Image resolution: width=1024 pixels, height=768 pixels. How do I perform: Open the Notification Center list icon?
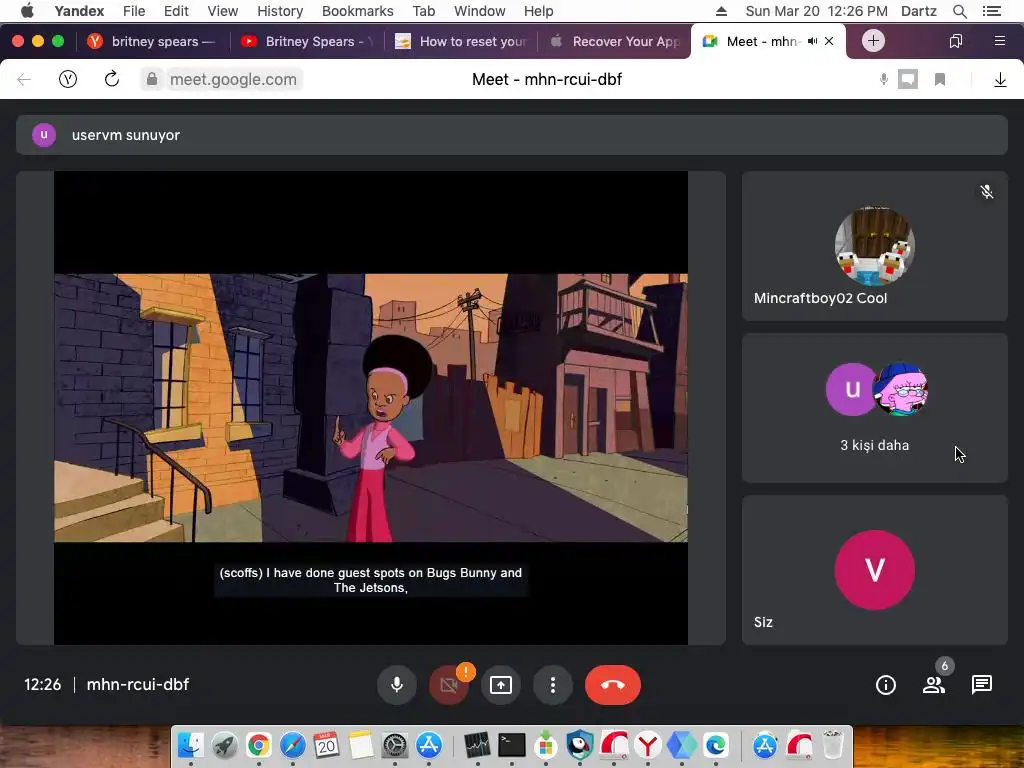click(x=992, y=11)
